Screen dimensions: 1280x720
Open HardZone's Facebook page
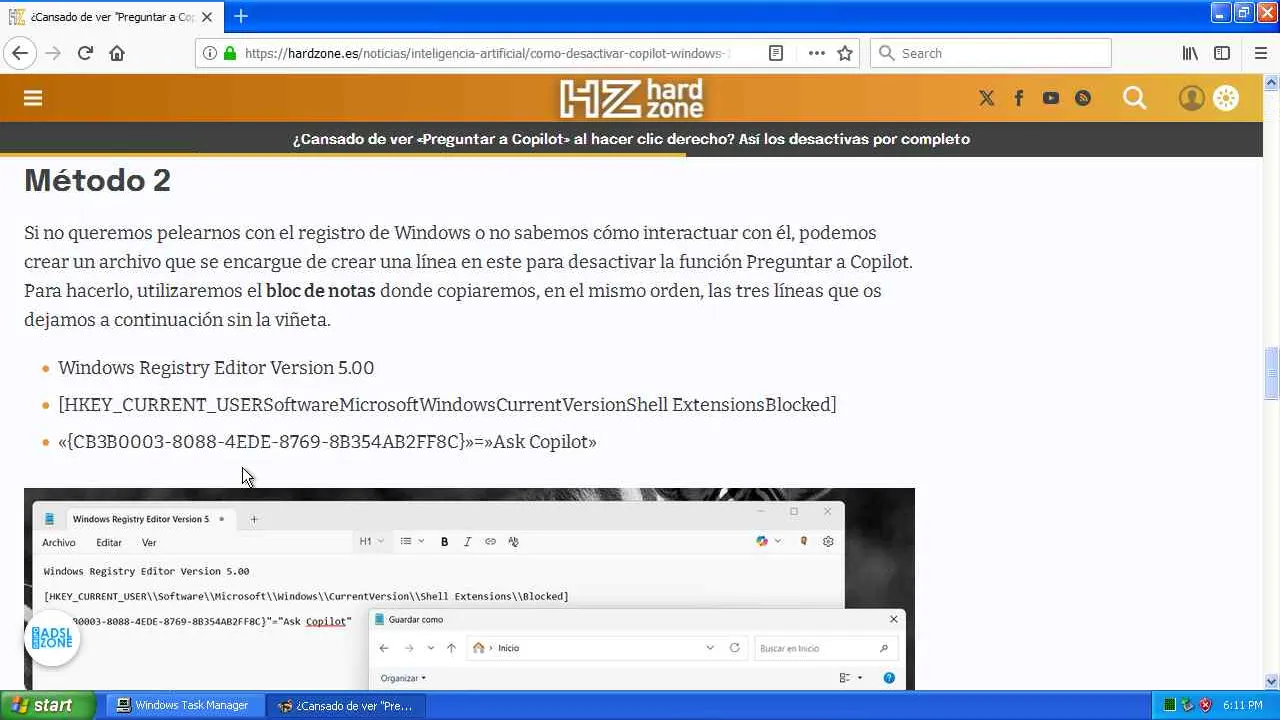click(x=1019, y=98)
